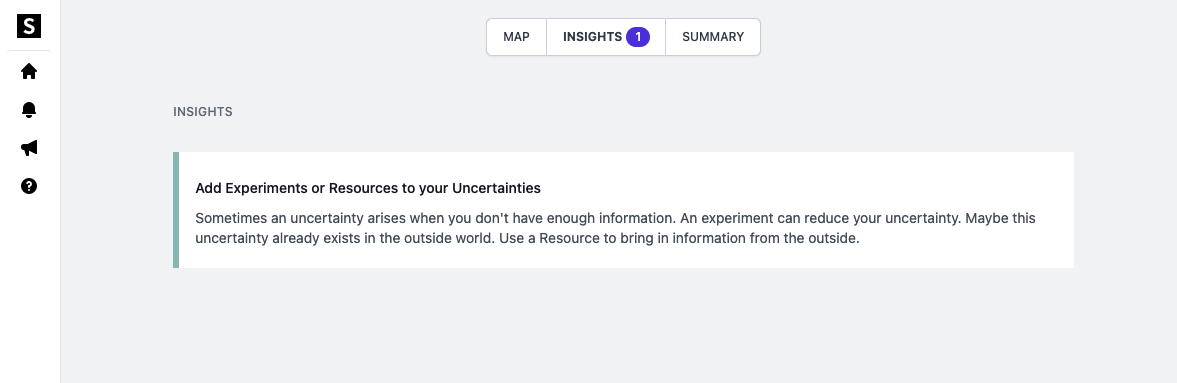Open help question mark icon
The height and width of the screenshot is (383, 1177).
pos(29,186)
